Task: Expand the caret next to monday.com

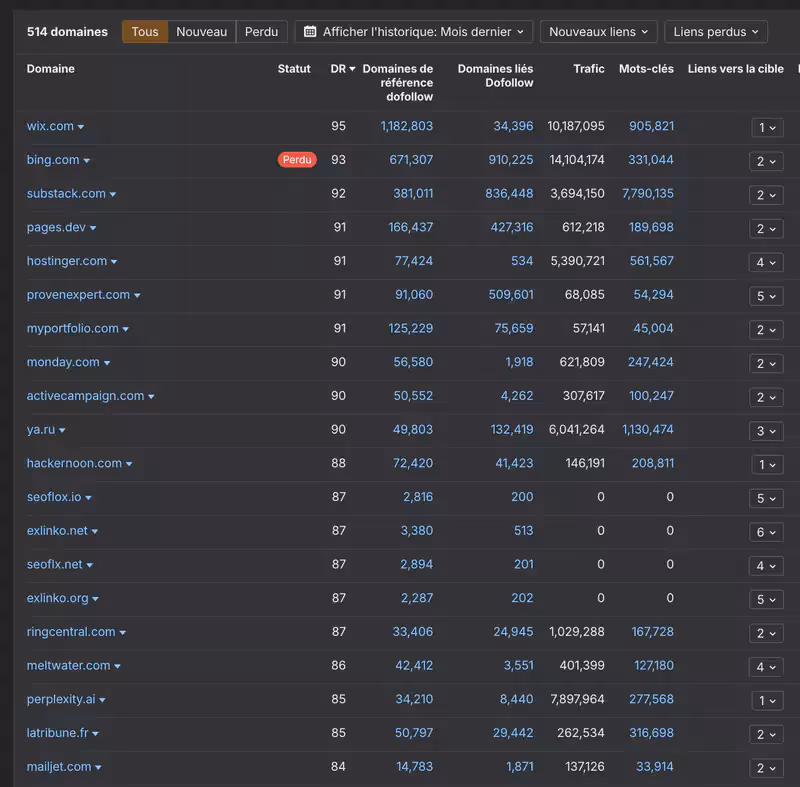Action: click(x=107, y=363)
